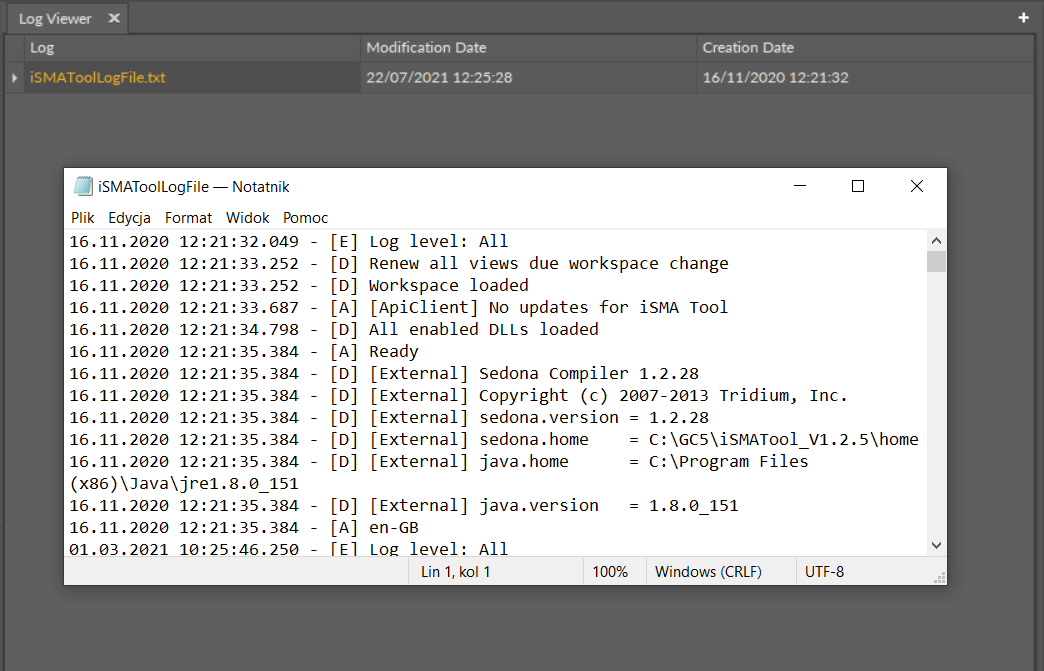Open the Widok menu

247,217
